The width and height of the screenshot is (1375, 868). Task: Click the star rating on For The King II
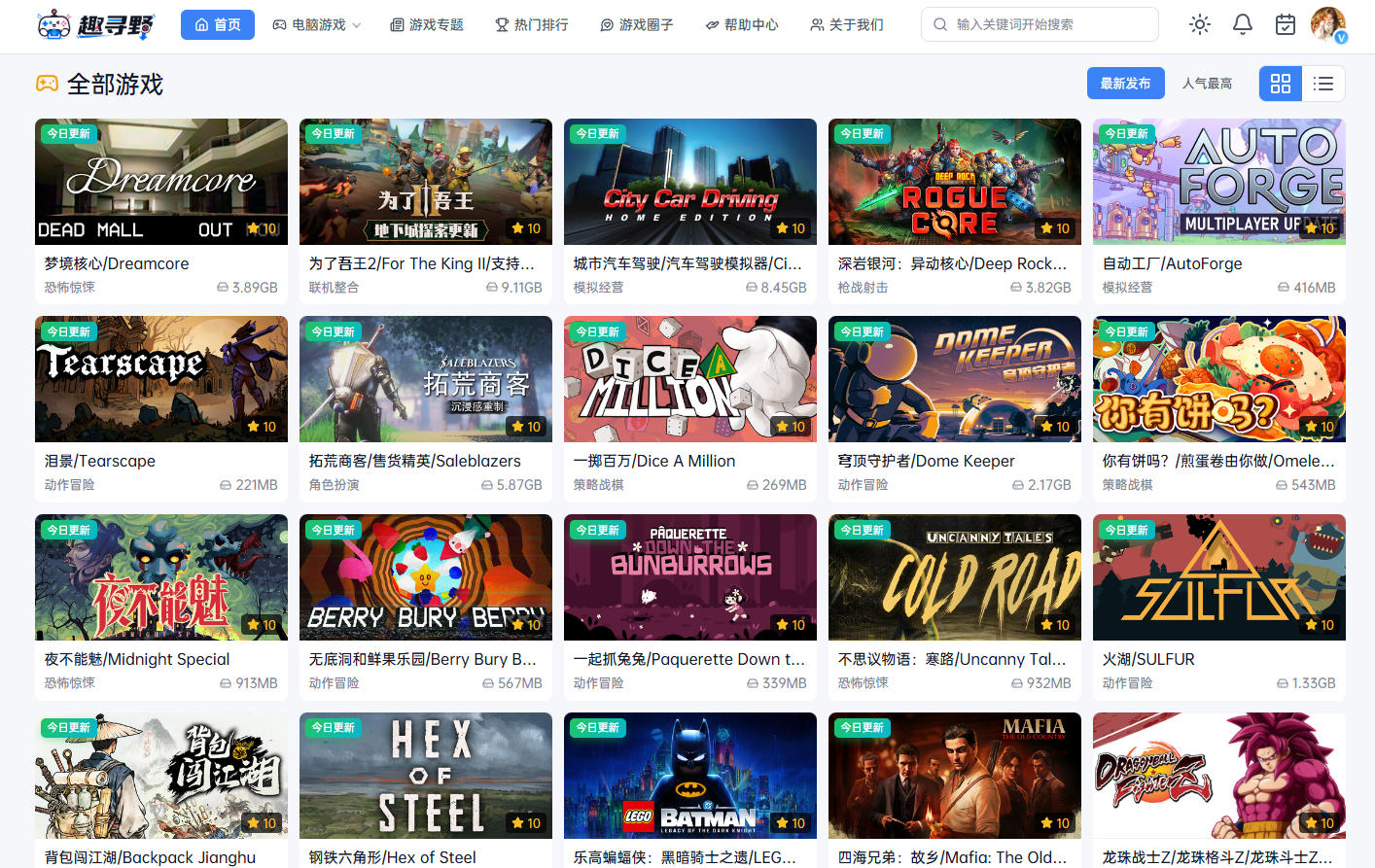click(x=526, y=228)
